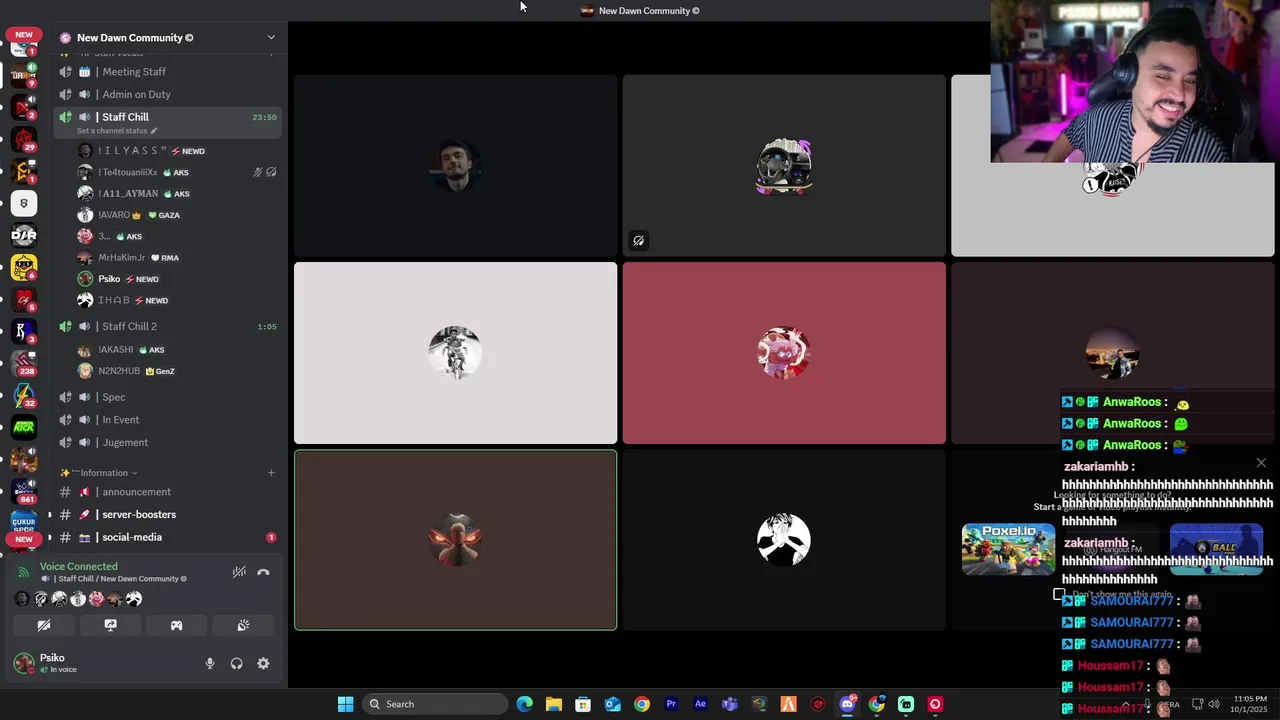
Task: Toggle noise suppression next to Voice Connected
Action: [x=239, y=572]
